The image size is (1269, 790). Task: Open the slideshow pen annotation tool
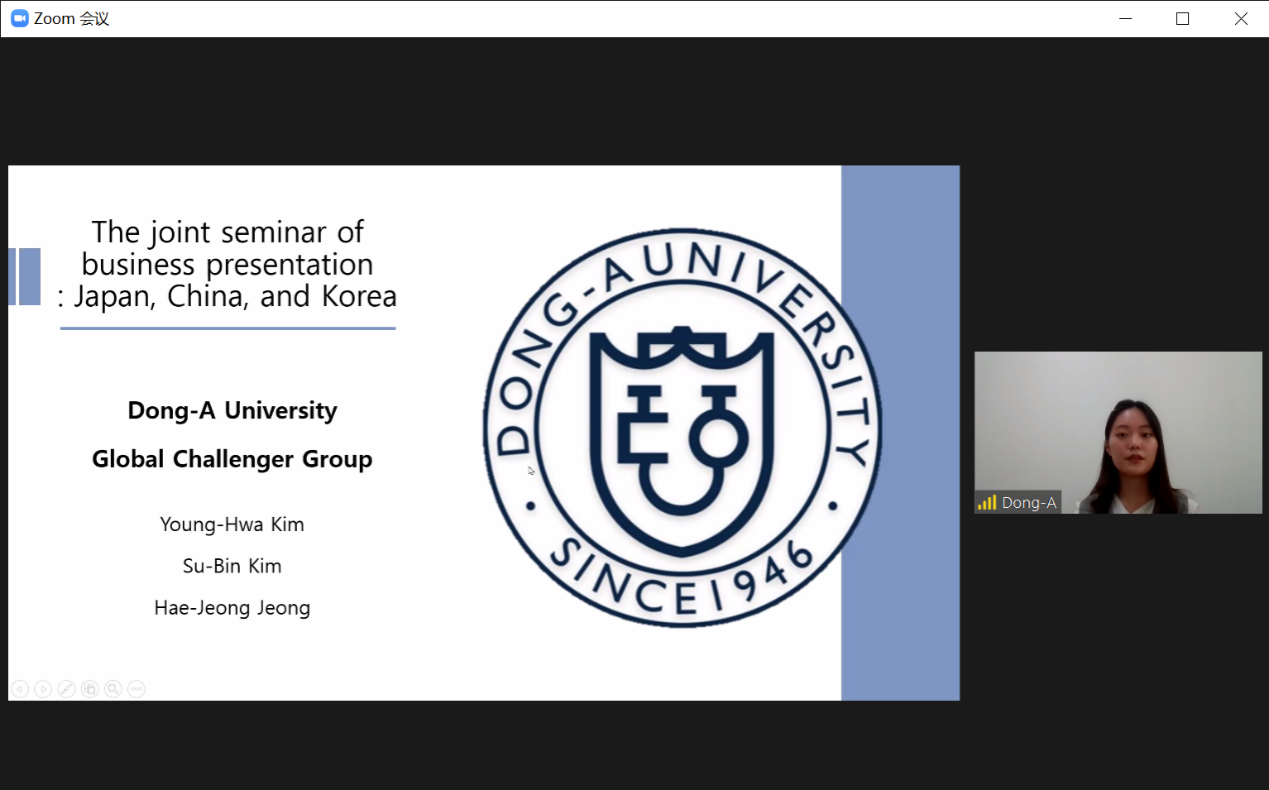pyautogui.click(x=66, y=689)
